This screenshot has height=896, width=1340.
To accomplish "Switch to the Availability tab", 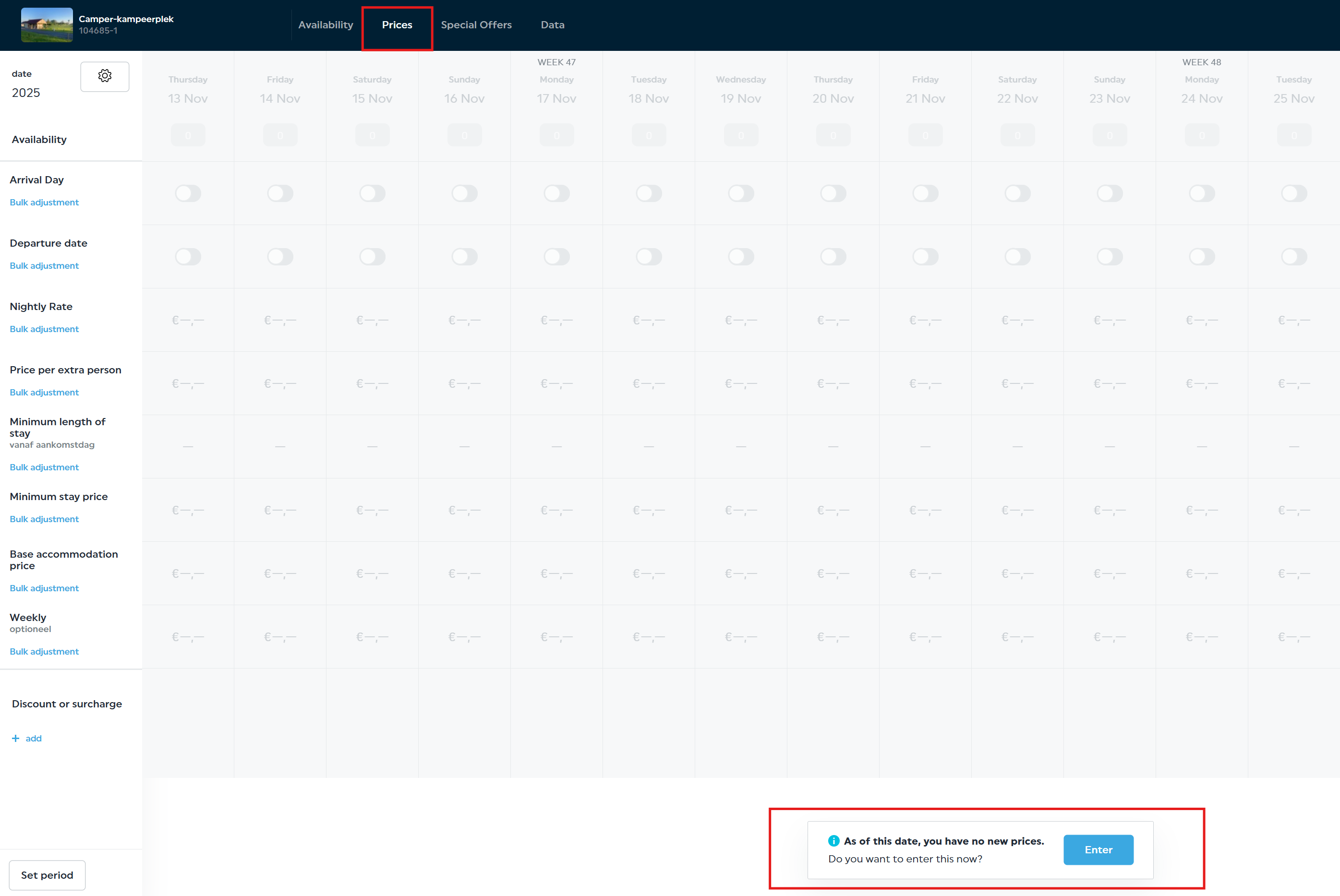I will (326, 25).
